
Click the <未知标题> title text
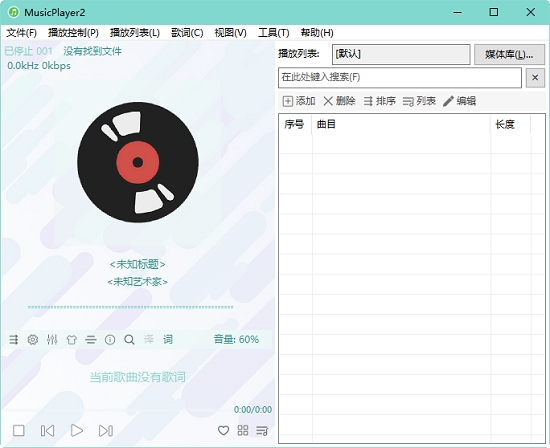tap(138, 264)
